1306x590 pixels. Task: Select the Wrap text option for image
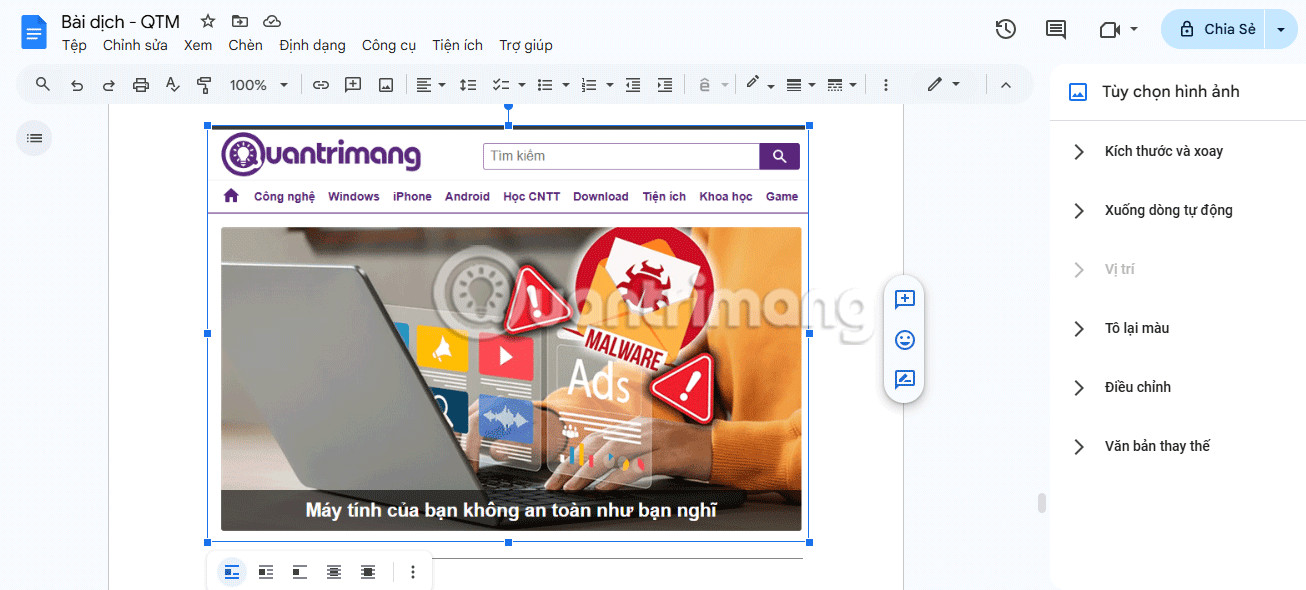click(x=265, y=571)
